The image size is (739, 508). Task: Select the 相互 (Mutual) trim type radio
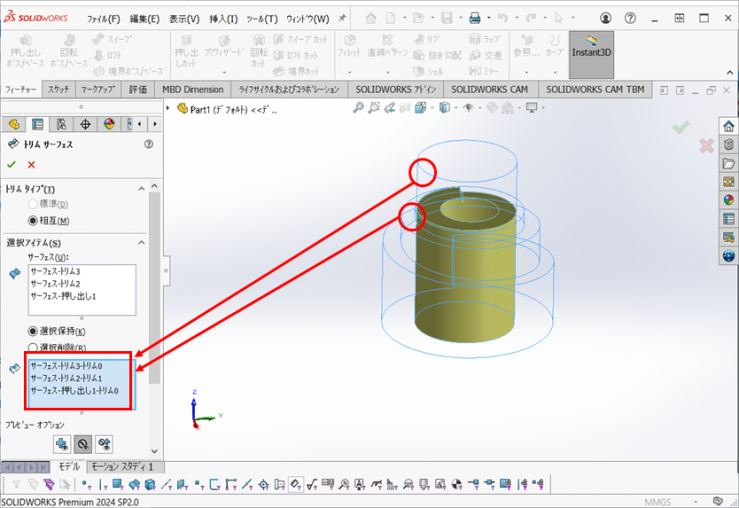33,220
